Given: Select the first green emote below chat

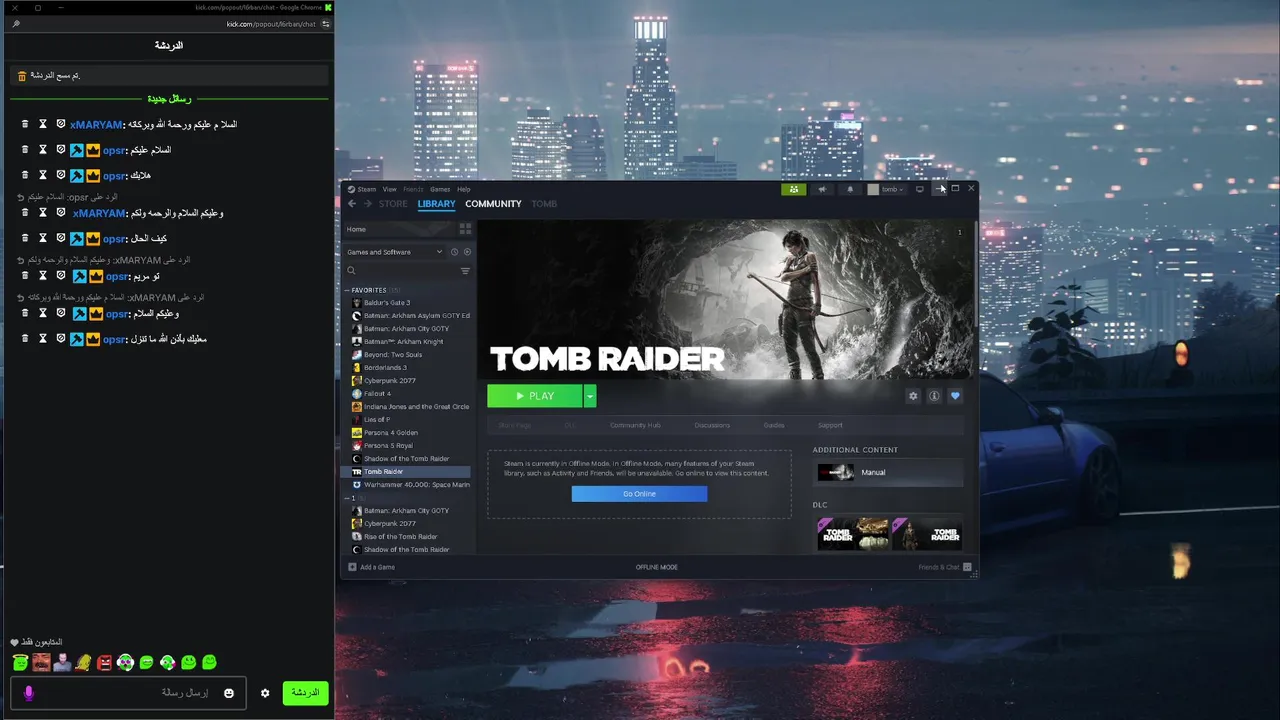Looking at the screenshot, I should pyautogui.click(x=20, y=662).
